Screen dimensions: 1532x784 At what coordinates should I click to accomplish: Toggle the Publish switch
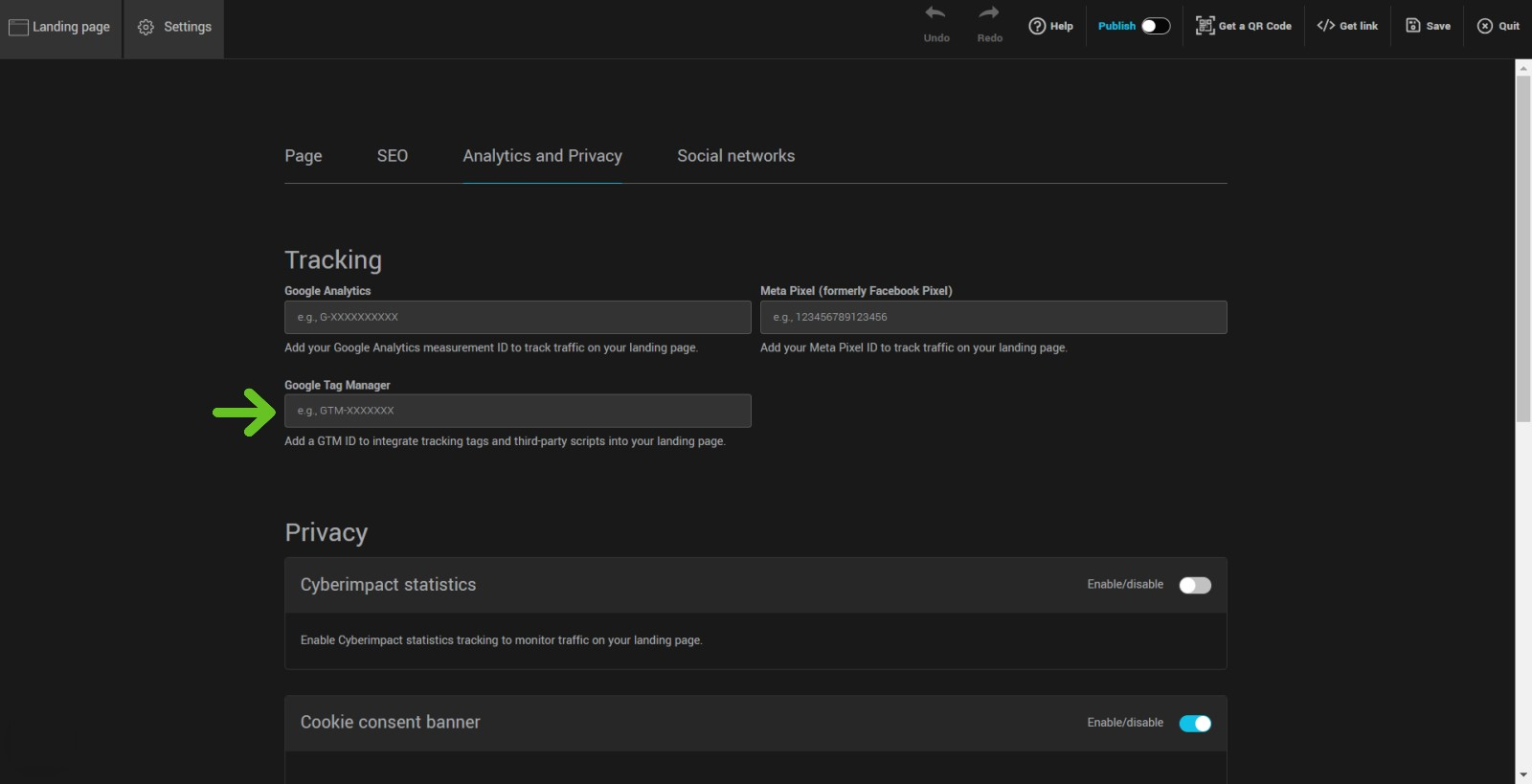click(x=1156, y=26)
